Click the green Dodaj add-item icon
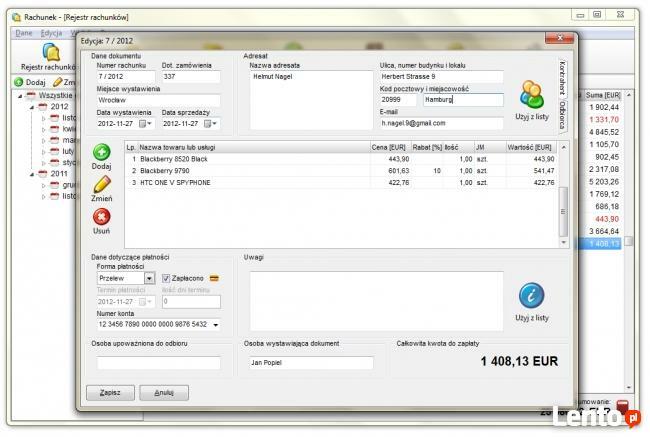 pos(101,153)
